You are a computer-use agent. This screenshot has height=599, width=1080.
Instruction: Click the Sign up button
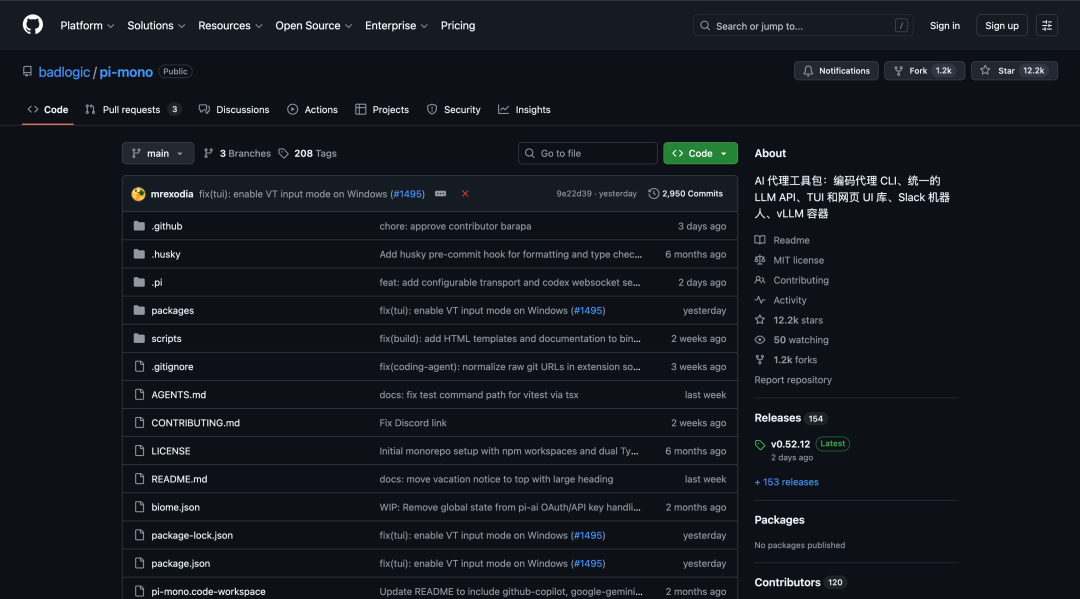pyautogui.click(x=1001, y=25)
